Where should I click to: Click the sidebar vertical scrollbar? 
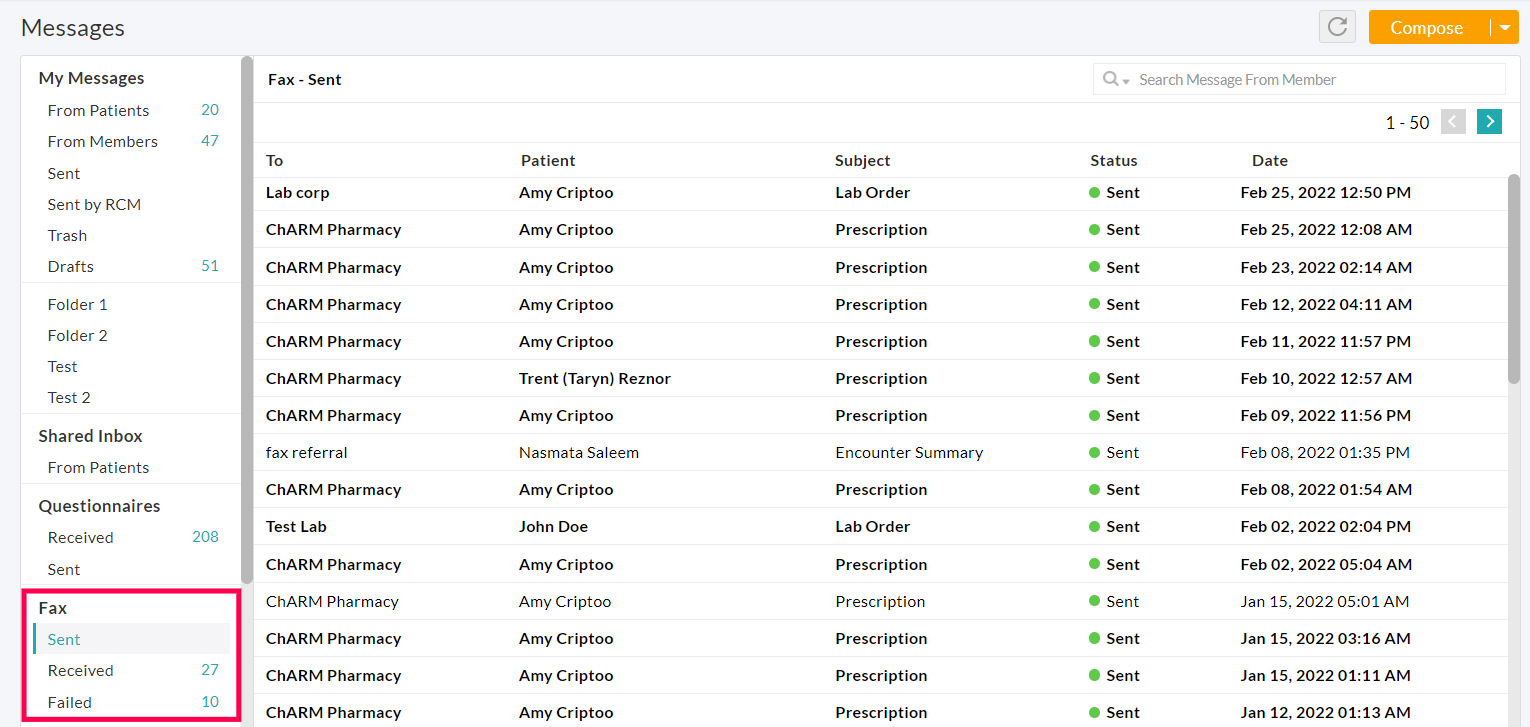(246, 320)
